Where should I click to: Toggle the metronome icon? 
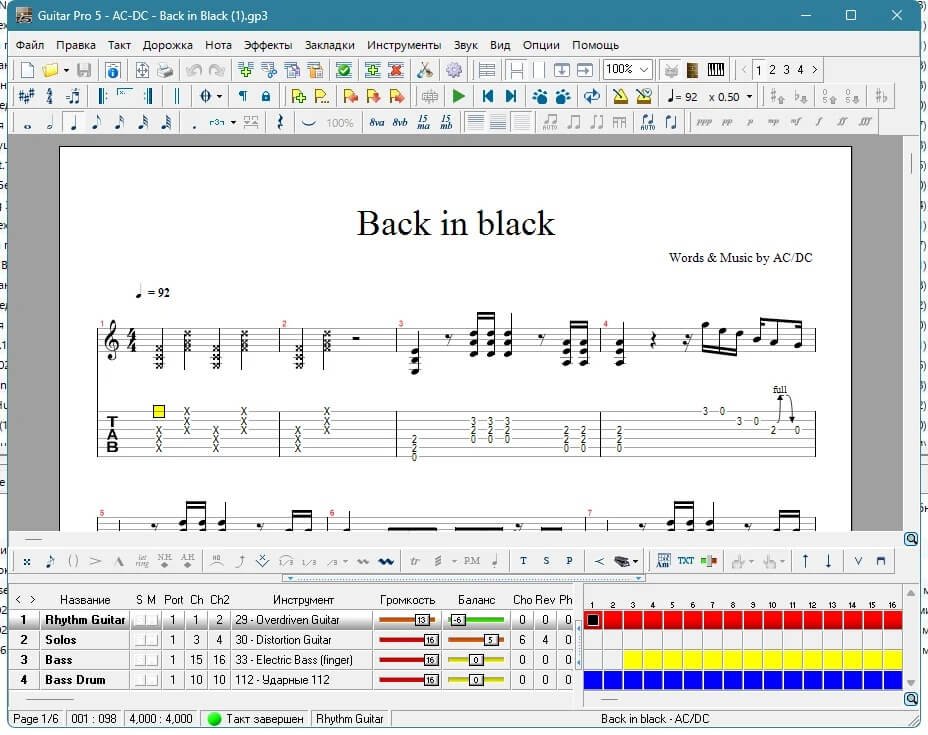[620, 96]
